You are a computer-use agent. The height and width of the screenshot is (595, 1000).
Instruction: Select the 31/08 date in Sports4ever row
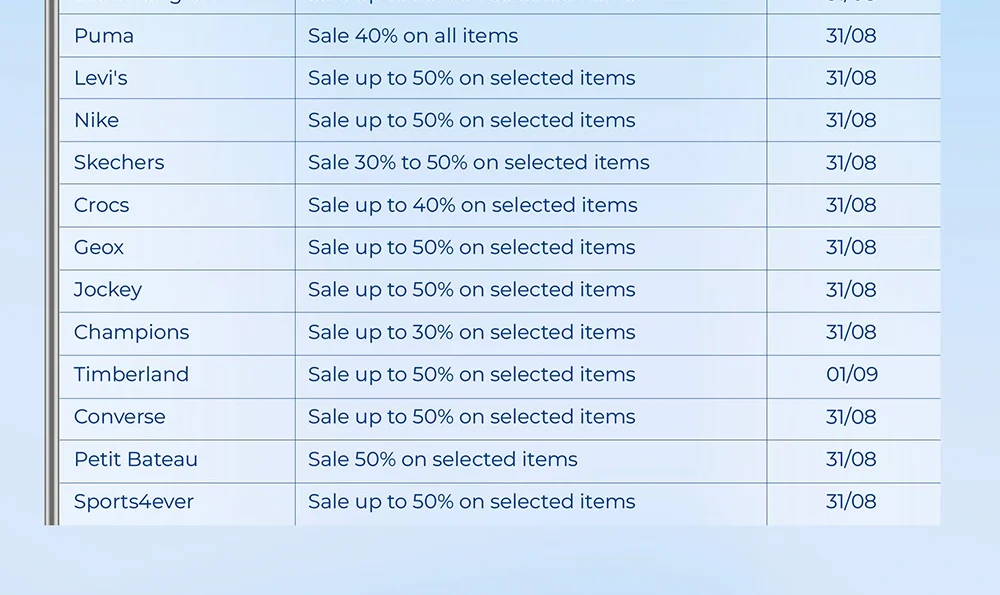[x=851, y=502]
